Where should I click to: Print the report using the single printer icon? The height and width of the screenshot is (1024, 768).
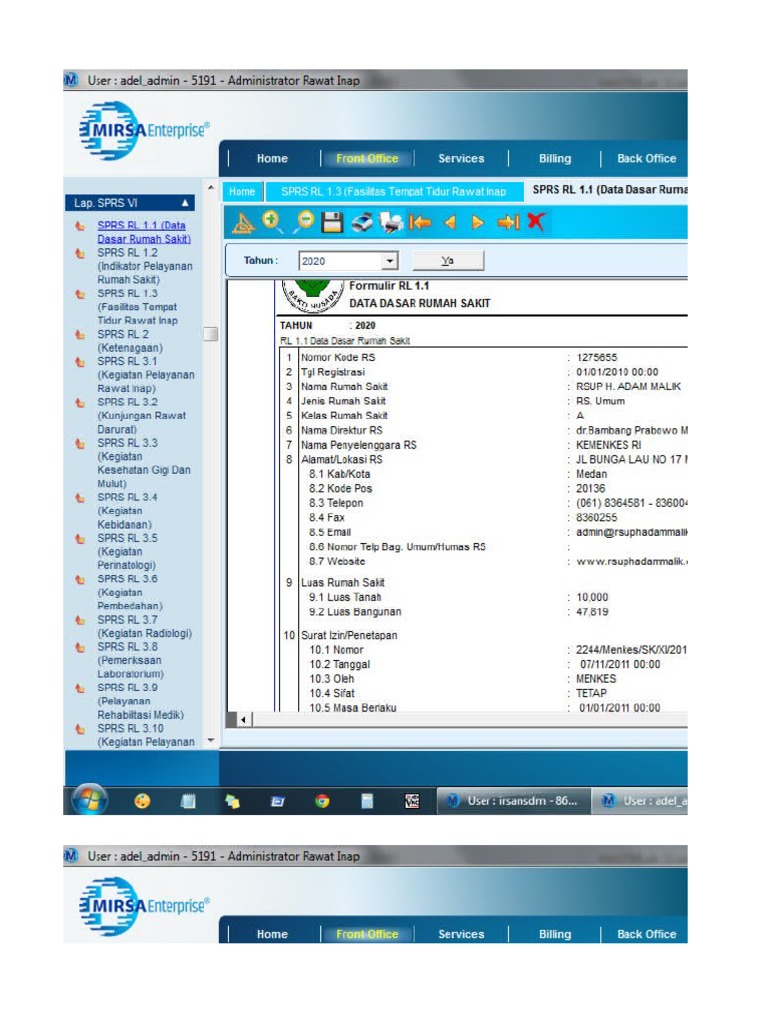coord(362,223)
